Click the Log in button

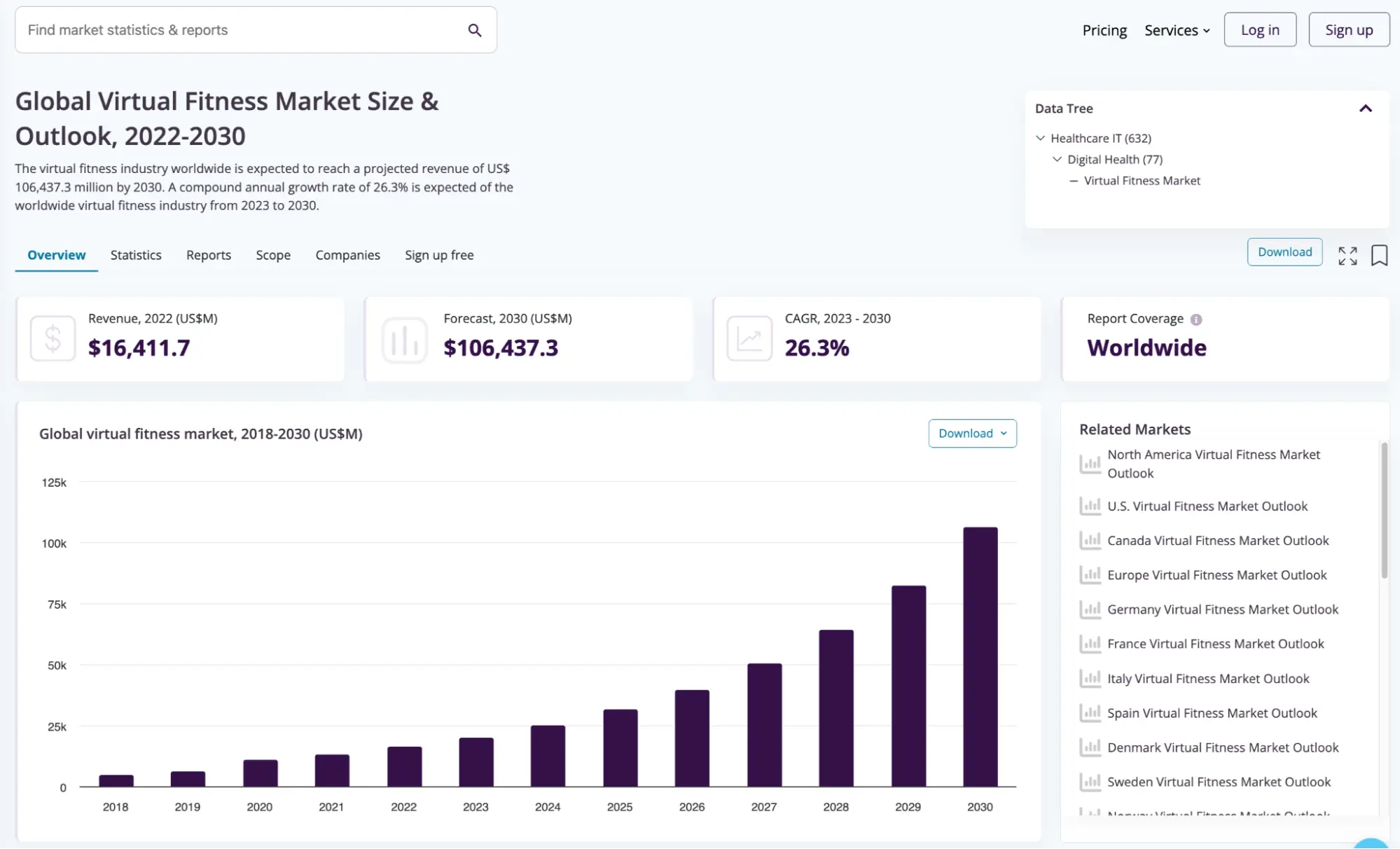[1260, 29]
